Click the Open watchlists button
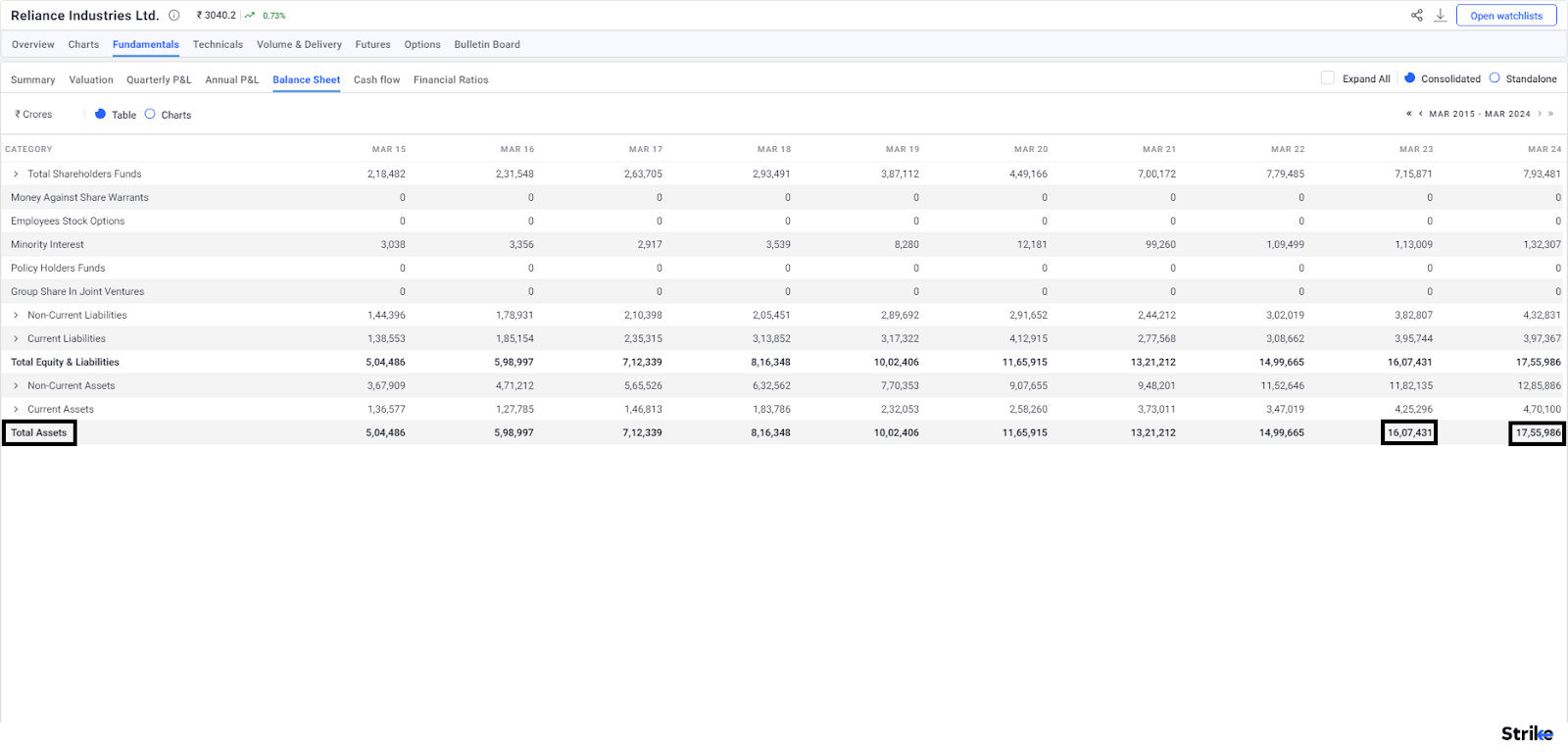This screenshot has height=752, width=1568. click(x=1506, y=15)
